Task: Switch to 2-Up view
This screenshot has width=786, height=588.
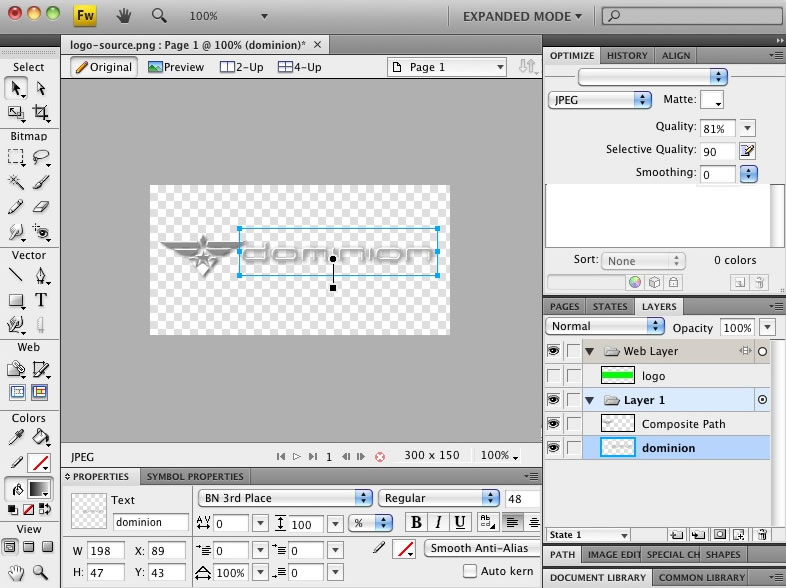Action: tap(242, 67)
